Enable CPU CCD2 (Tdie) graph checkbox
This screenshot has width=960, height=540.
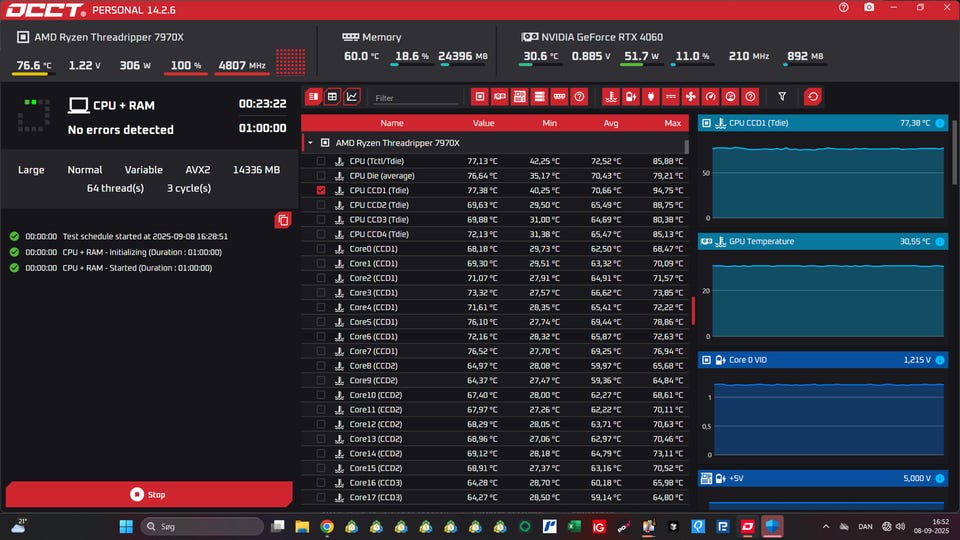[x=321, y=205]
